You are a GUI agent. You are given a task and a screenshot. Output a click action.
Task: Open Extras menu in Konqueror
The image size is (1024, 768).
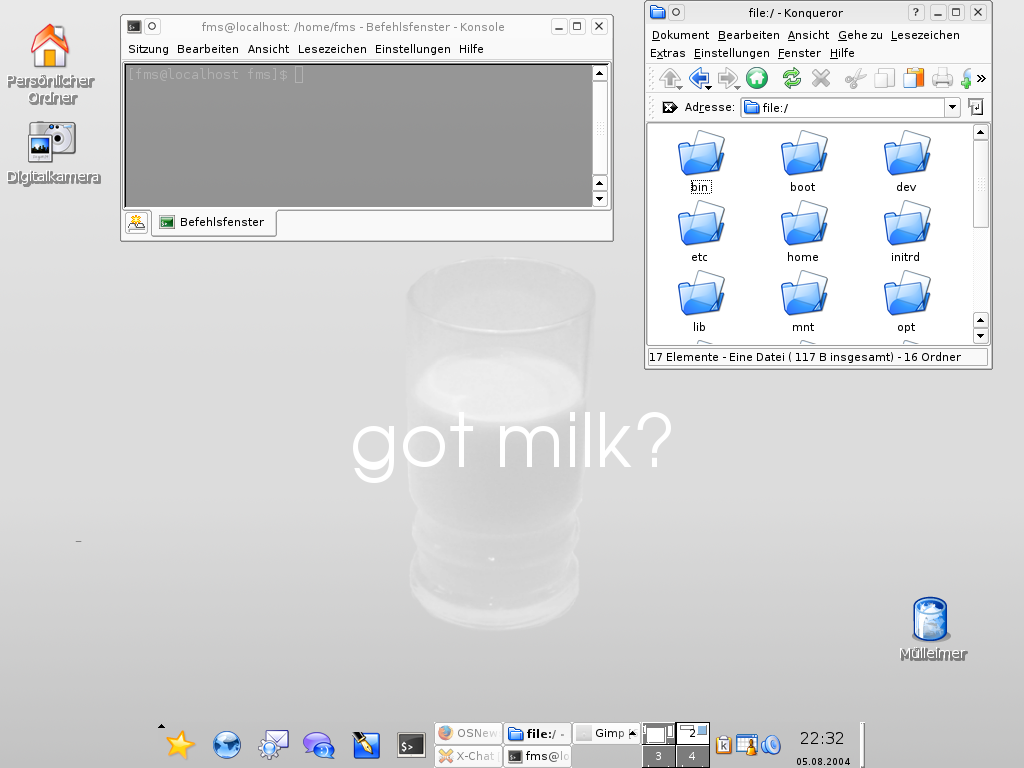pyautogui.click(x=667, y=54)
